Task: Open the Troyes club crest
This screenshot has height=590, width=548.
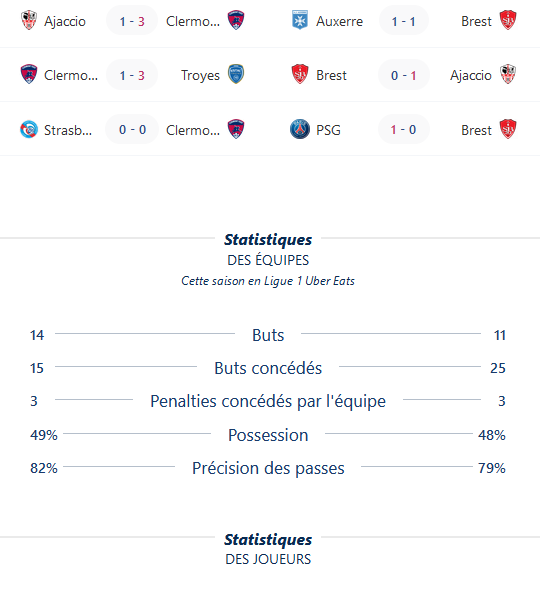Action: pos(236,75)
